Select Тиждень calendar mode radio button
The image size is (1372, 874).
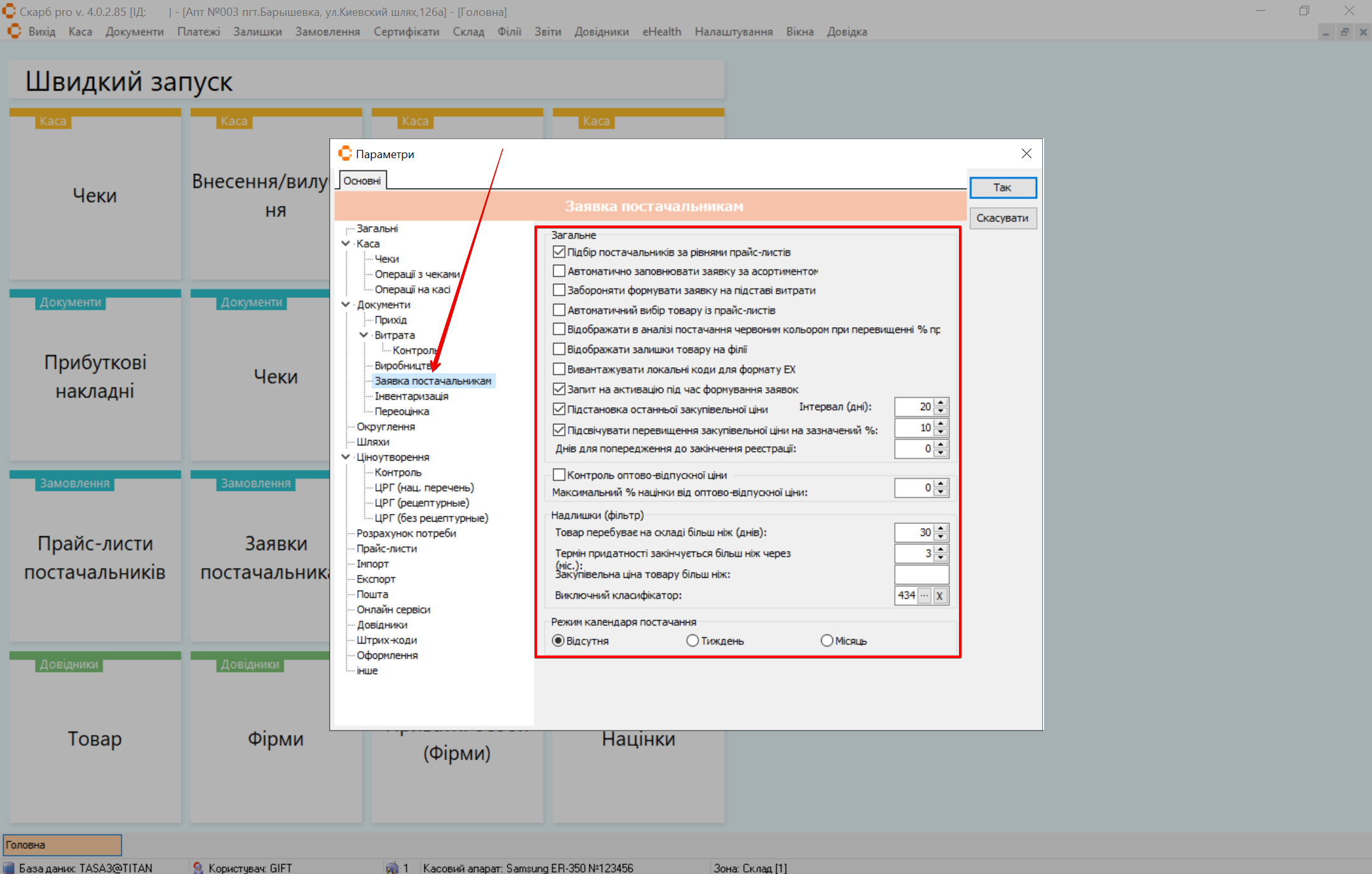tap(693, 641)
